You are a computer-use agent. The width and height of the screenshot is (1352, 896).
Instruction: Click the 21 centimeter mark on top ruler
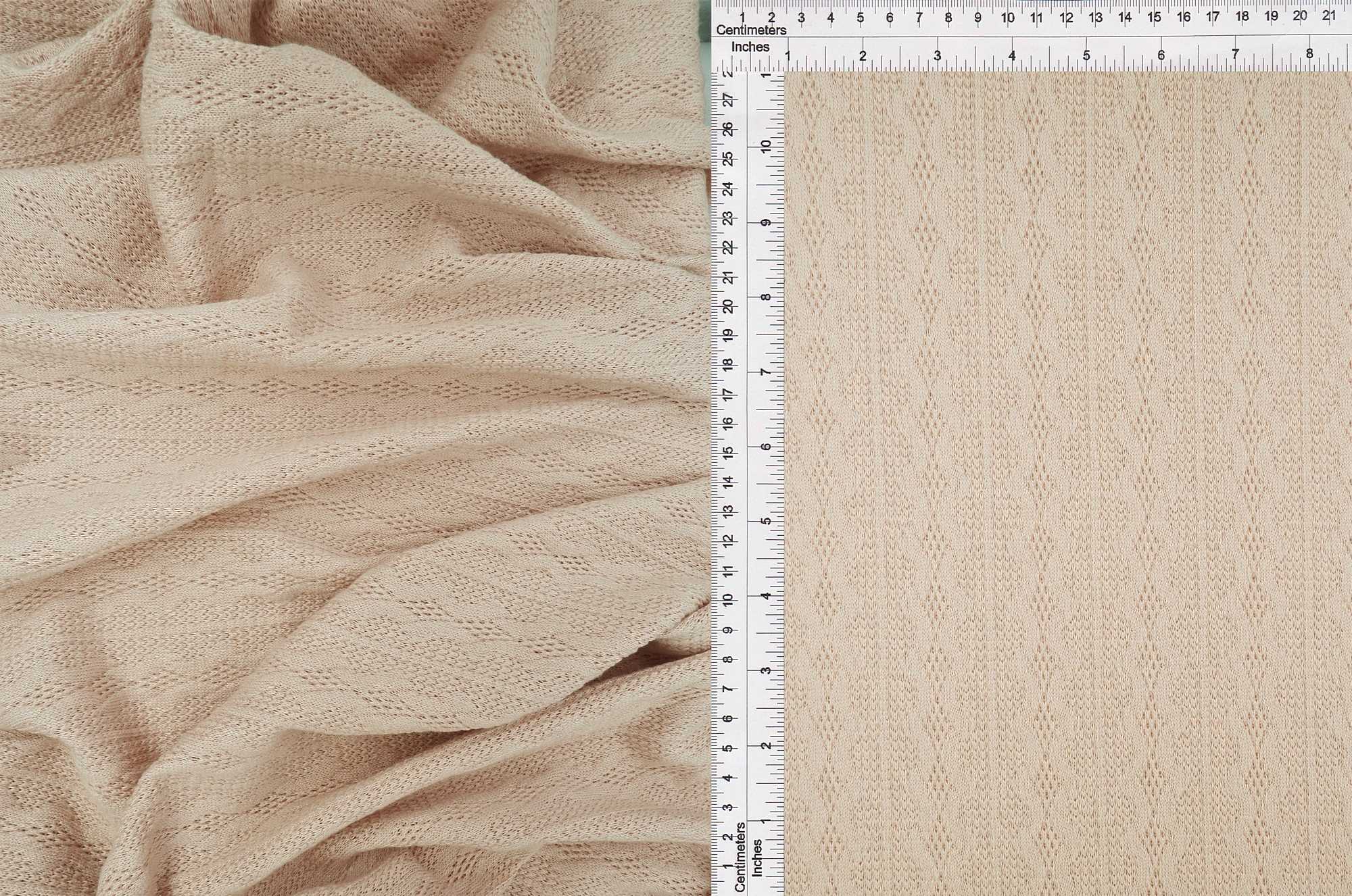(1329, 16)
